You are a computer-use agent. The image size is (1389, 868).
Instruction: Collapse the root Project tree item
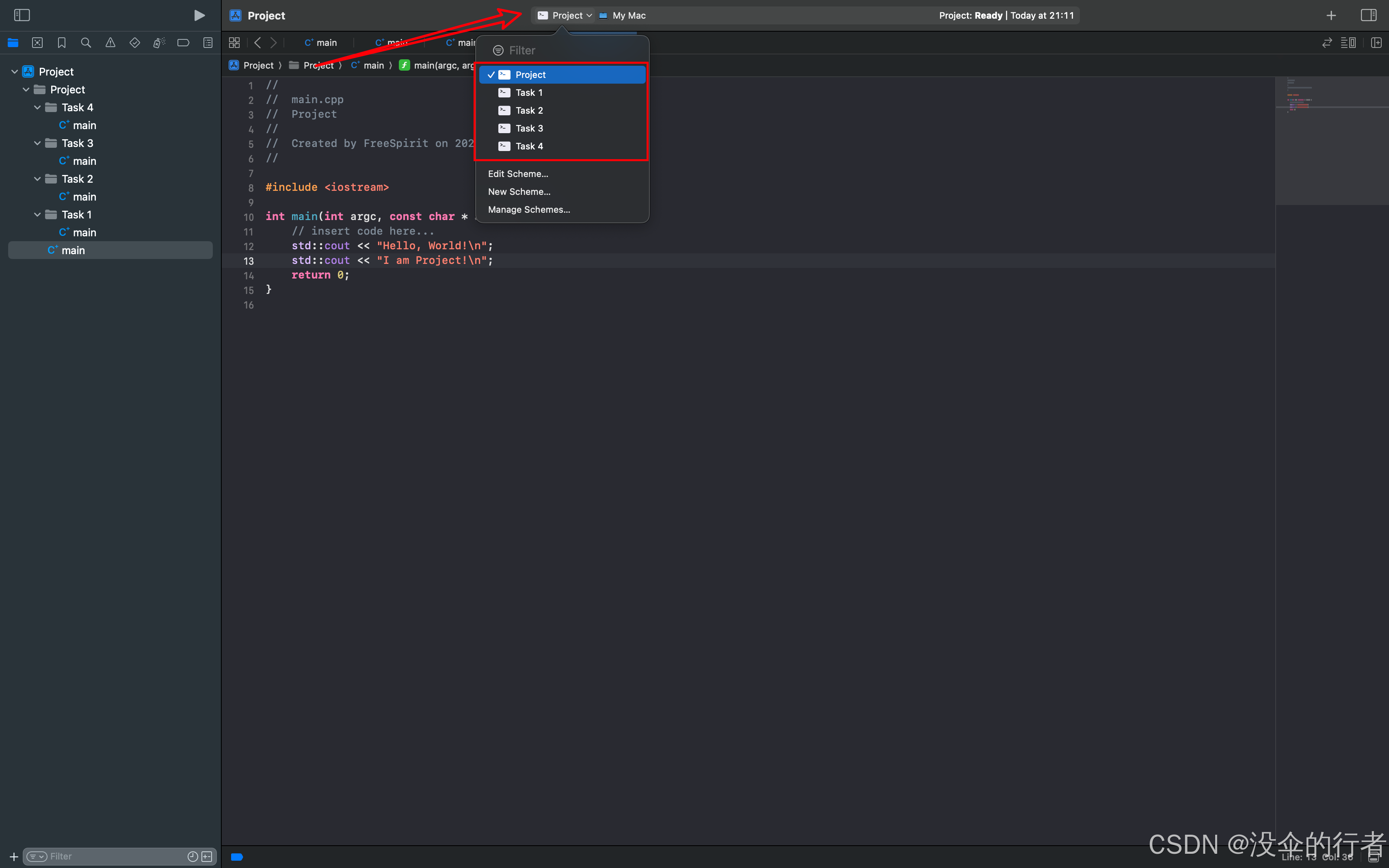(14, 72)
